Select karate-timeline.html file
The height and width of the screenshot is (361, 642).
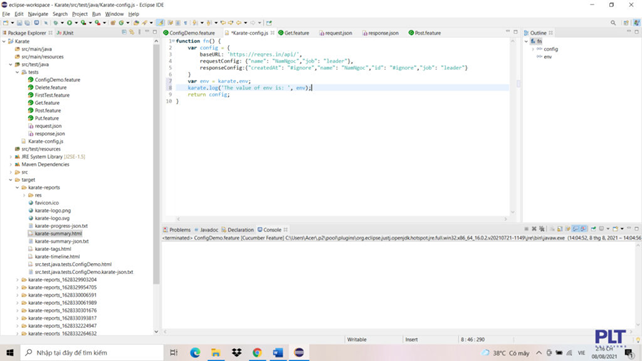pos(57,257)
